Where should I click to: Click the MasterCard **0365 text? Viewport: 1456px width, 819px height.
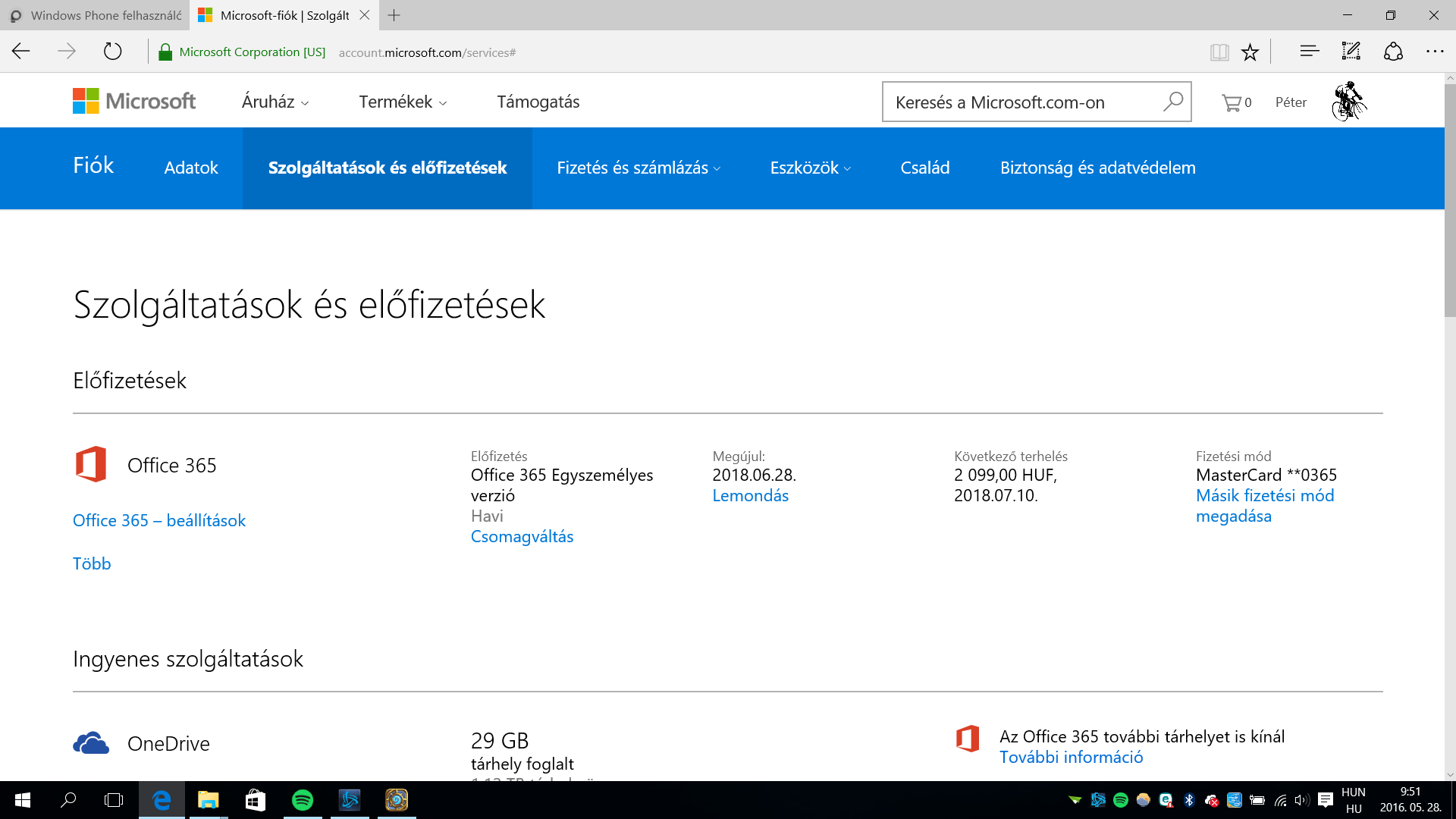click(x=1266, y=475)
